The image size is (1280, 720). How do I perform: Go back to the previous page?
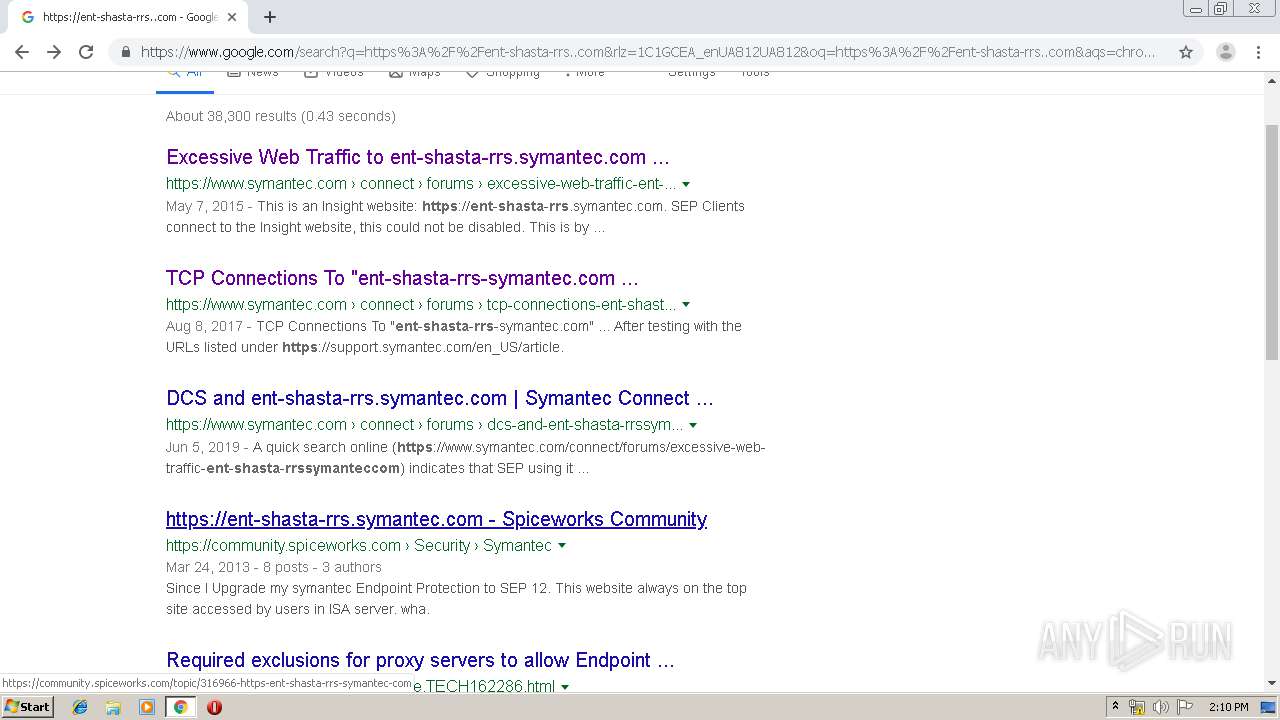(x=22, y=52)
